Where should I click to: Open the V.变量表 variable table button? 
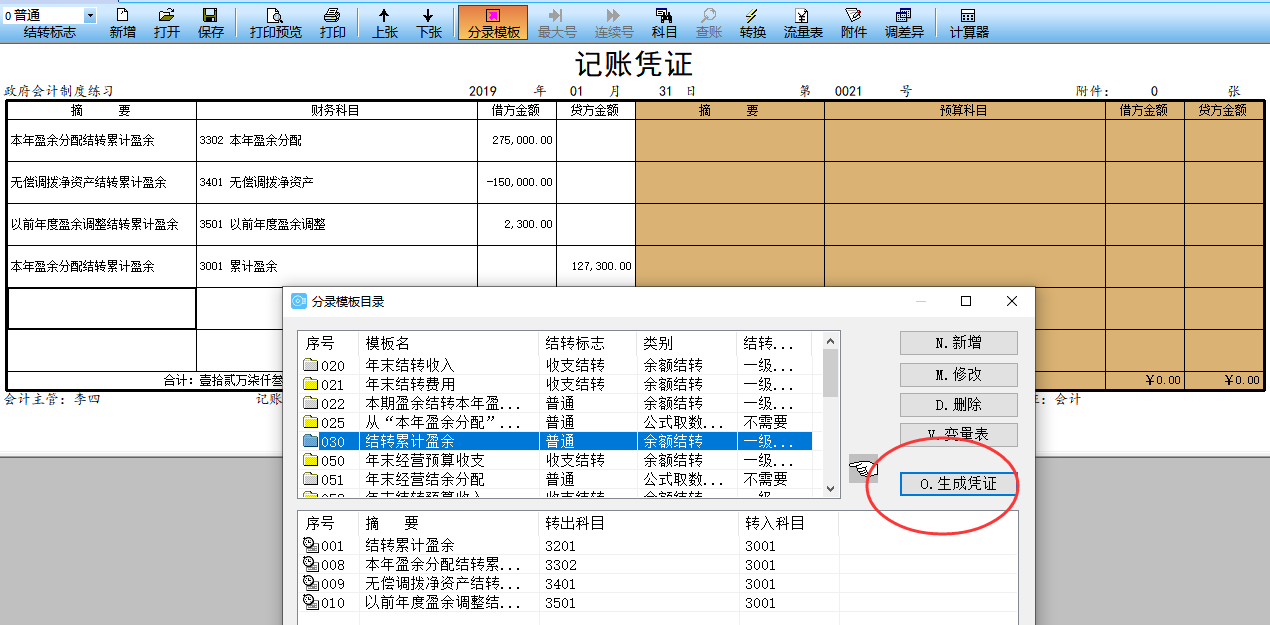click(x=957, y=435)
